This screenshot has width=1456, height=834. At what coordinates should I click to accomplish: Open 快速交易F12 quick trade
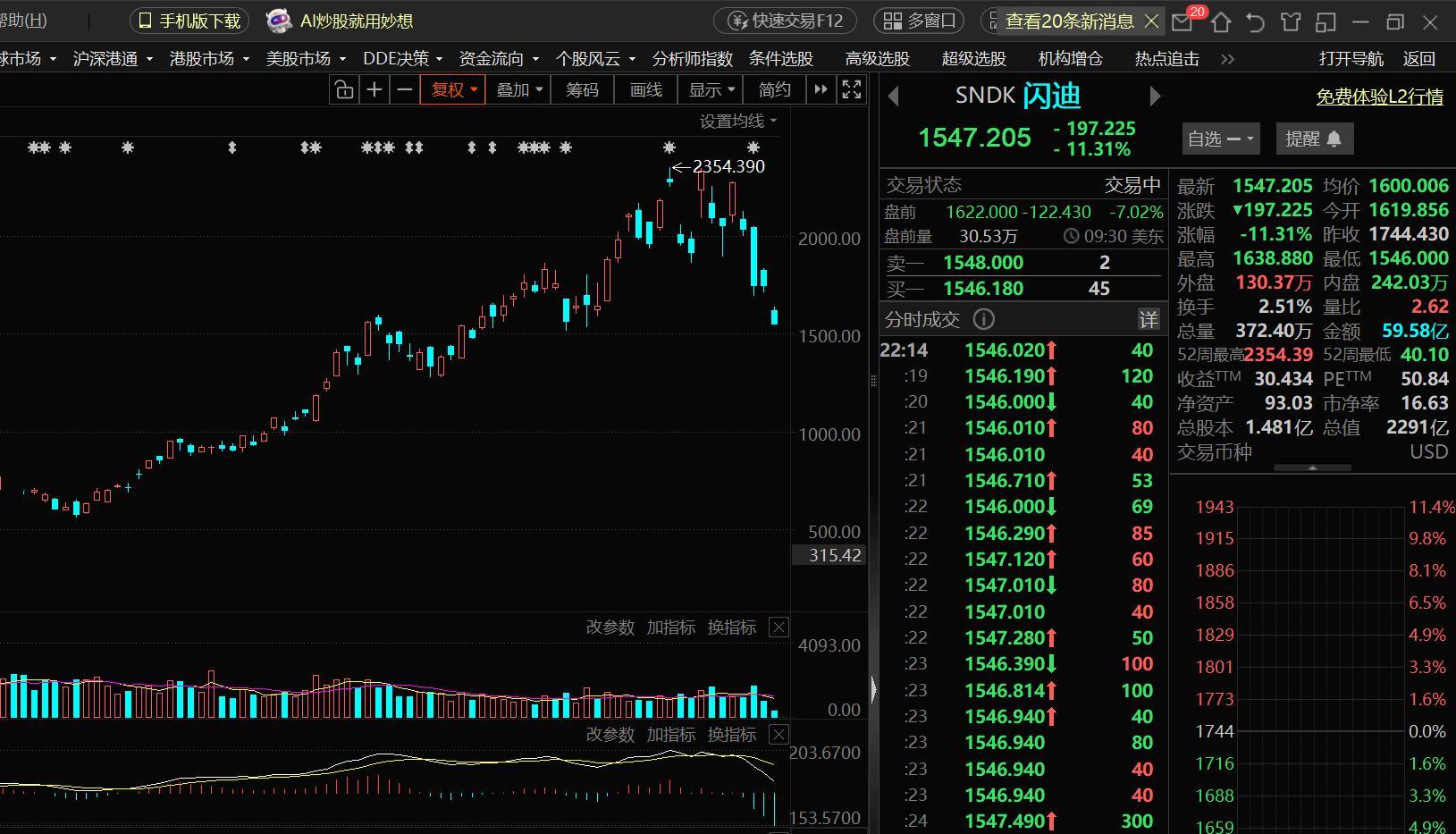(x=786, y=21)
